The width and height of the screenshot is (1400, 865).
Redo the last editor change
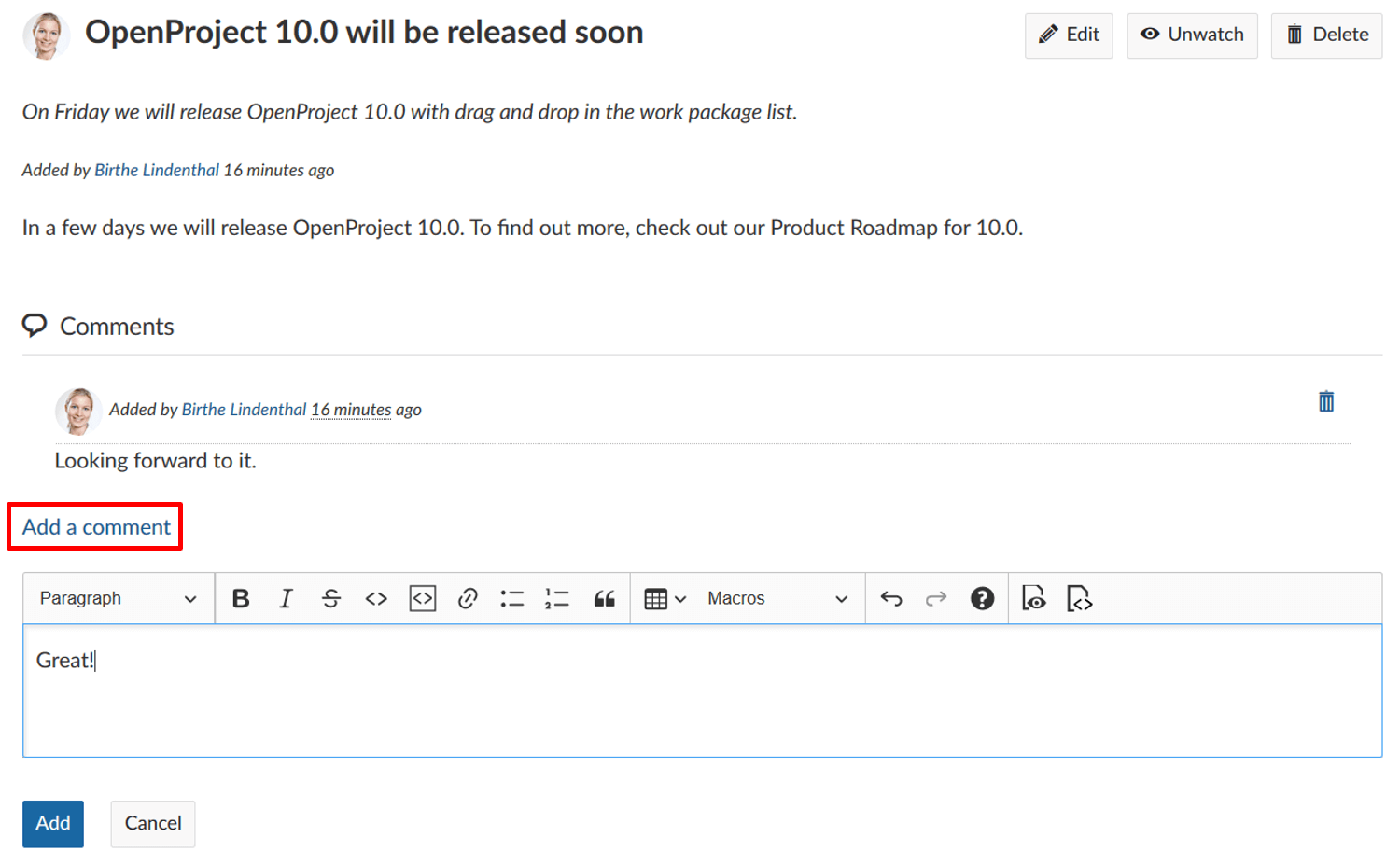pos(936,599)
